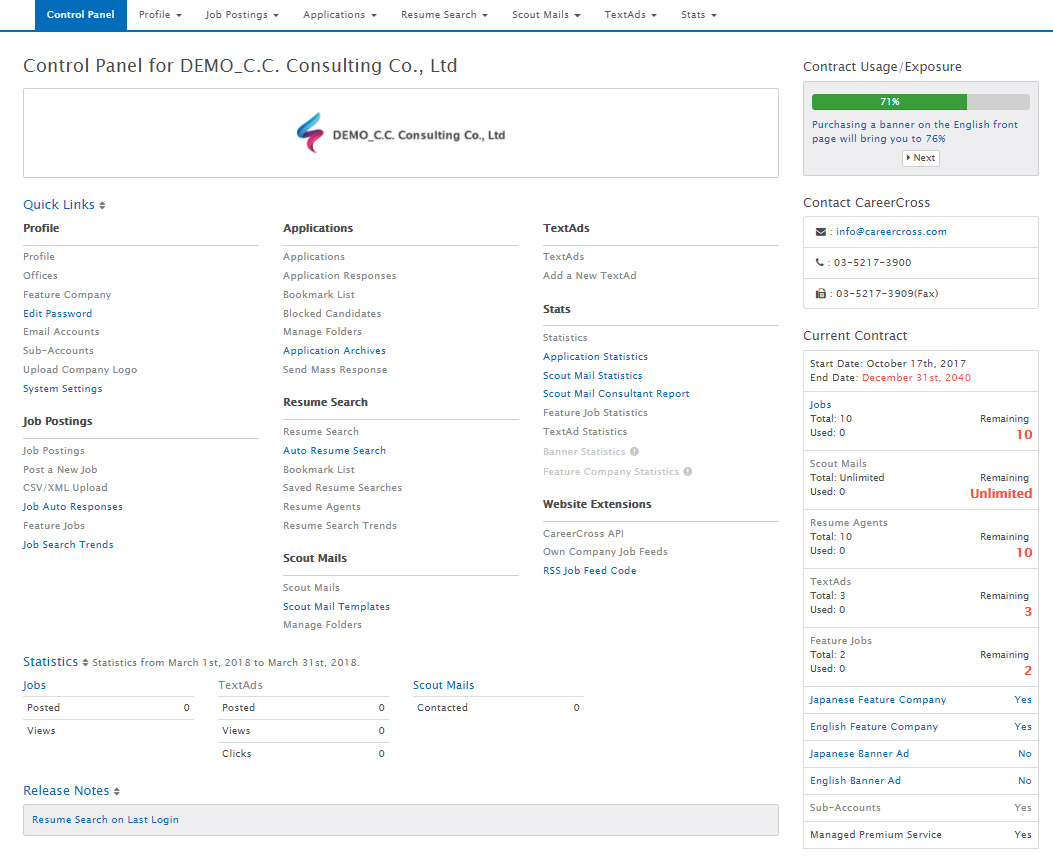Click Add a New TextAd
The width and height of the screenshot is (1053, 858).
point(590,275)
